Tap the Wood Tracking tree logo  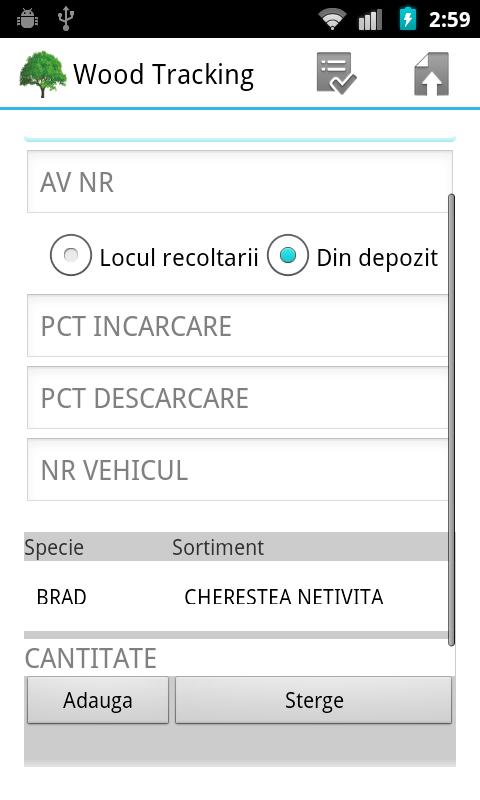click(43, 74)
